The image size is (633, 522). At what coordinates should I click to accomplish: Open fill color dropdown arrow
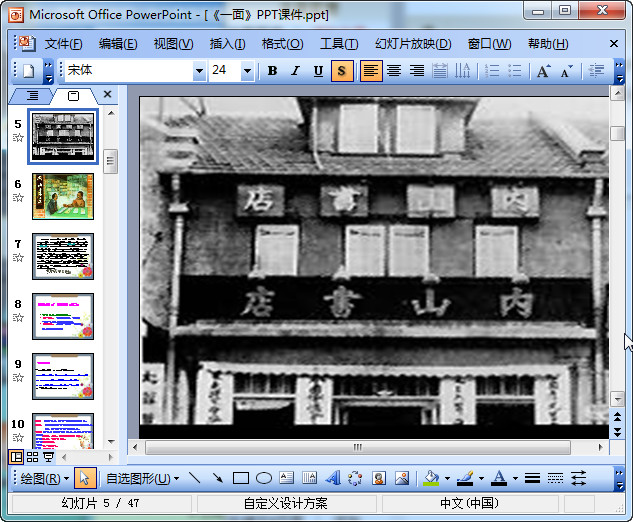pos(447,478)
